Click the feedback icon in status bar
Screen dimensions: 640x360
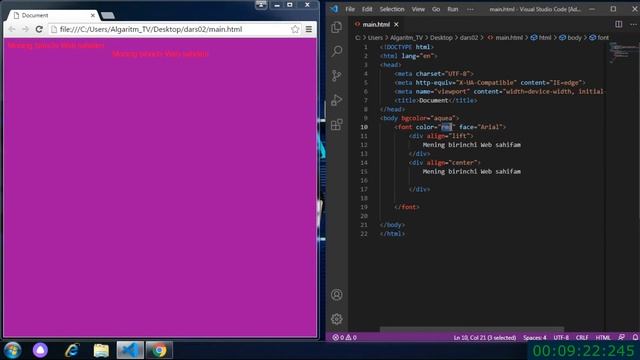click(621, 338)
